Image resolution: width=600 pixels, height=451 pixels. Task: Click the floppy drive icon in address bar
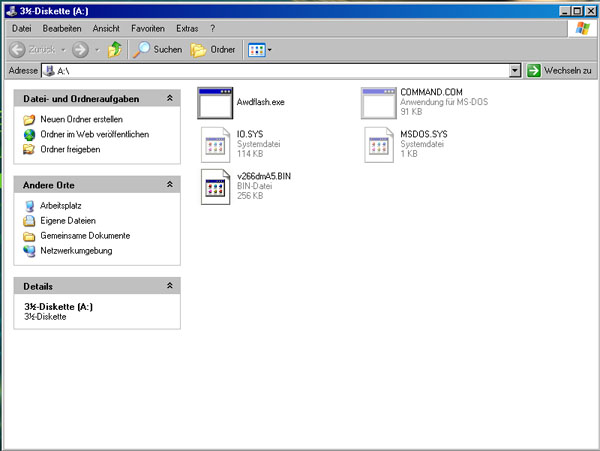(x=49, y=71)
